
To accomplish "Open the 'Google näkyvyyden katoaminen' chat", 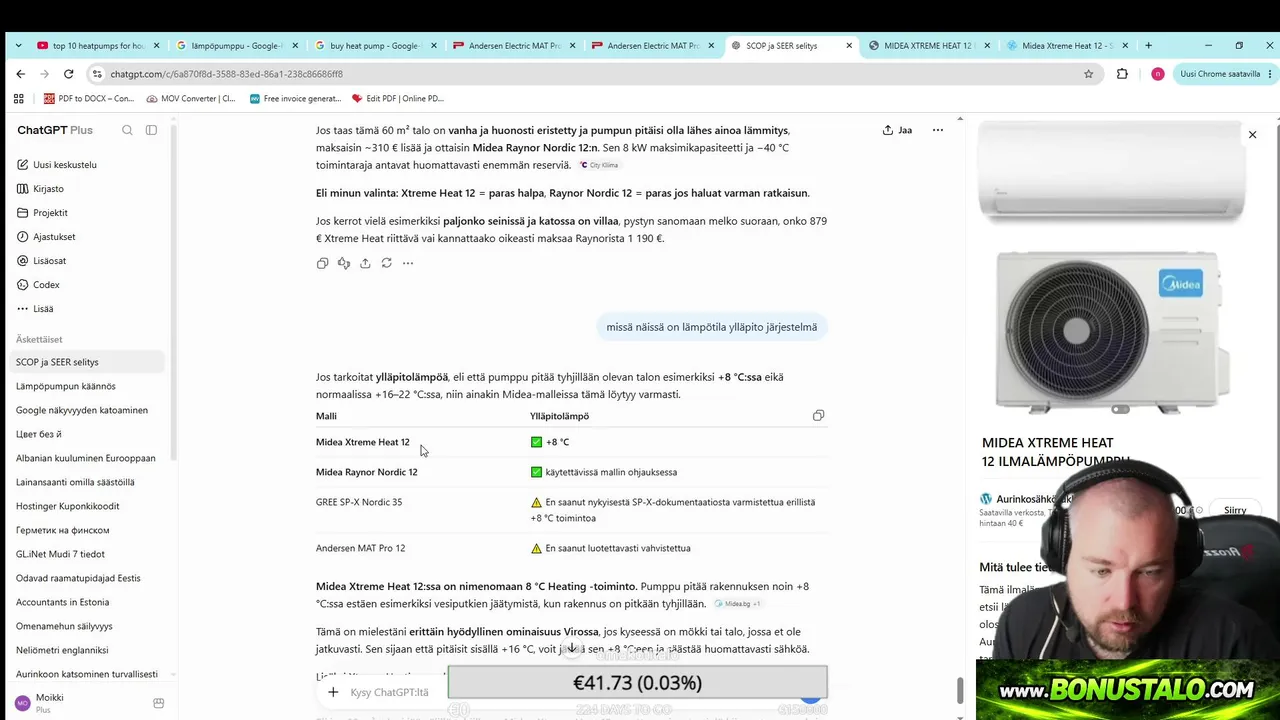I will coord(88,410).
